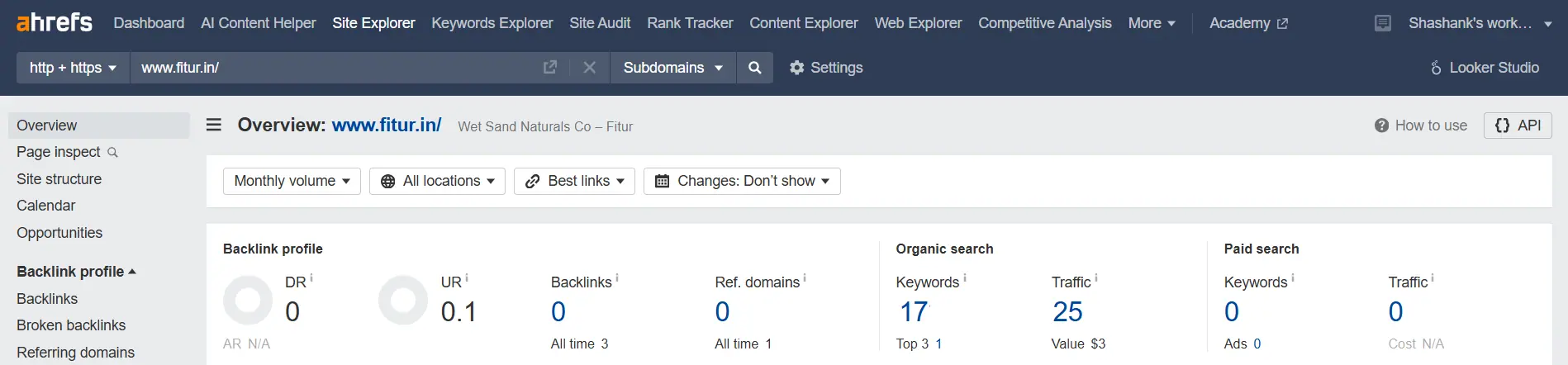Image resolution: width=1568 pixels, height=365 pixels.
Task: Click the Backlinks info icon
Action: (x=617, y=278)
